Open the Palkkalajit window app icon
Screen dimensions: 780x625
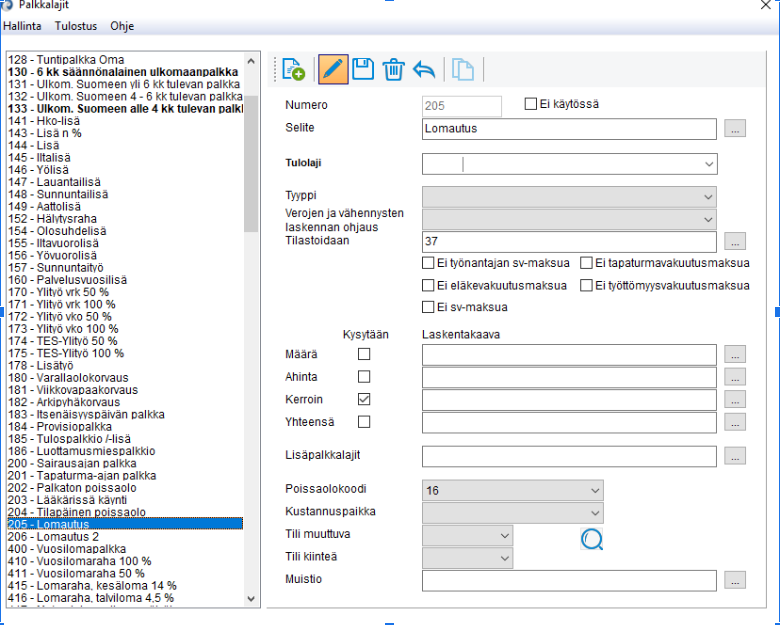click(x=6, y=5)
